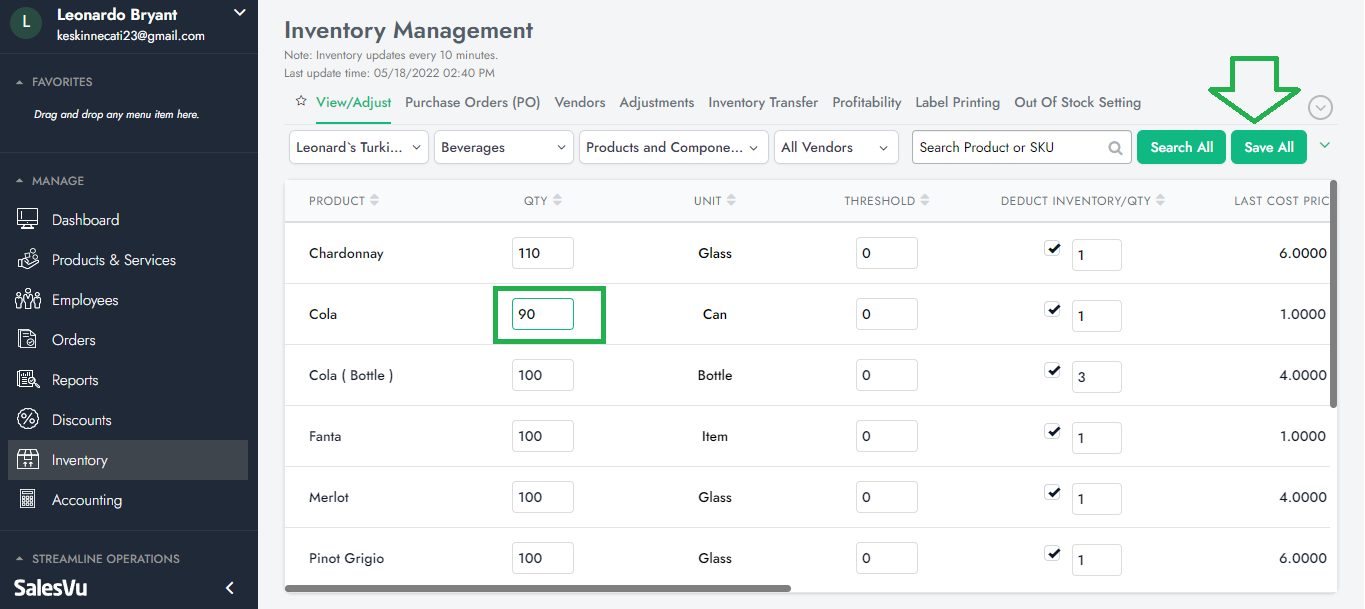Expand the user account menu chevron
This screenshot has height=609, width=1365.
[x=239, y=13]
